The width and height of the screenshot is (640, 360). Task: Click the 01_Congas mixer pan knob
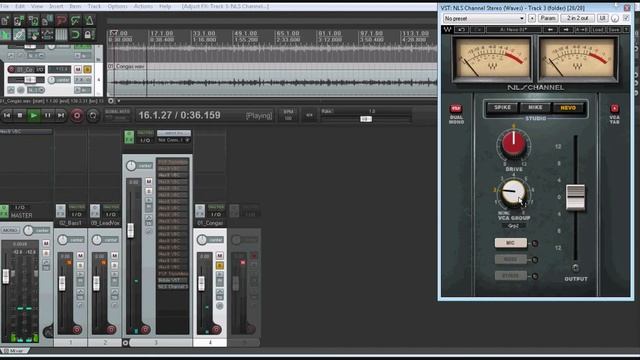pyautogui.click(x=202, y=240)
